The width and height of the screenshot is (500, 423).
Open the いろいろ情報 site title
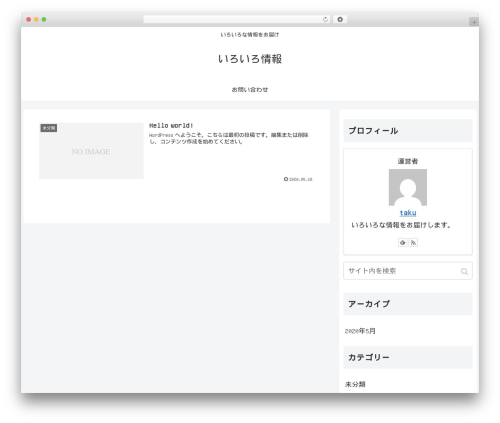pyautogui.click(x=250, y=59)
